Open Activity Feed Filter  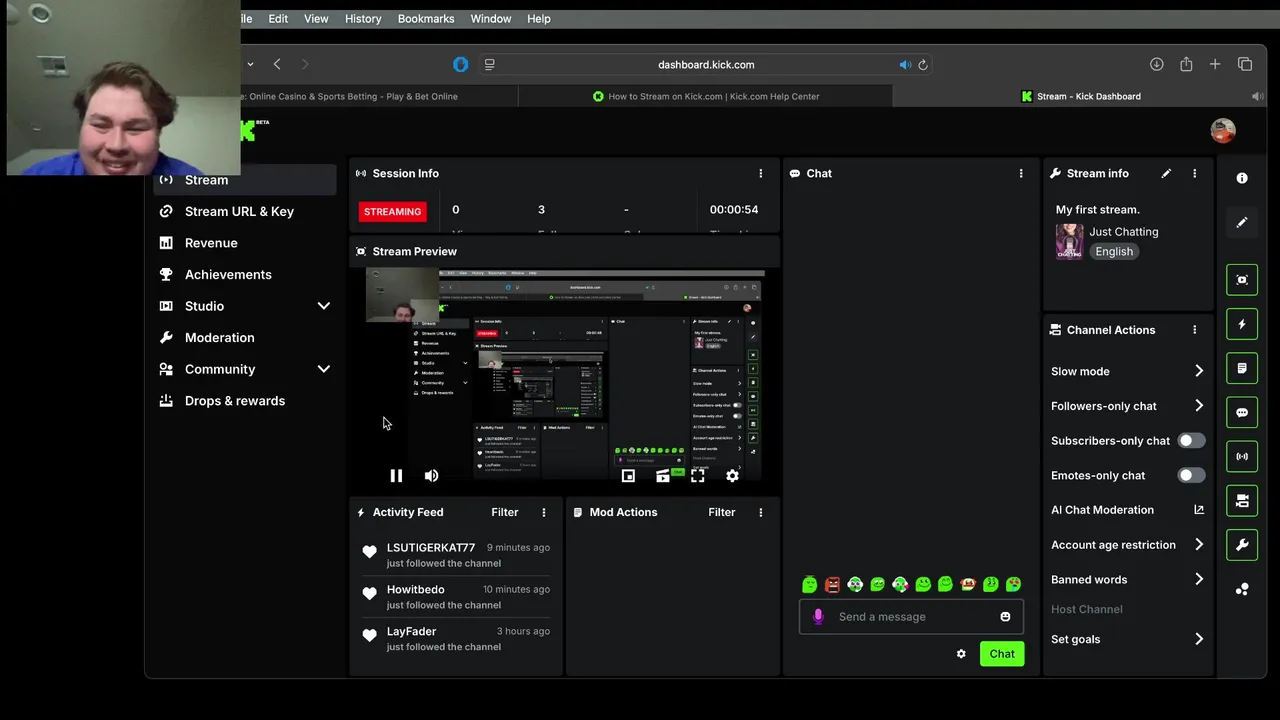504,512
